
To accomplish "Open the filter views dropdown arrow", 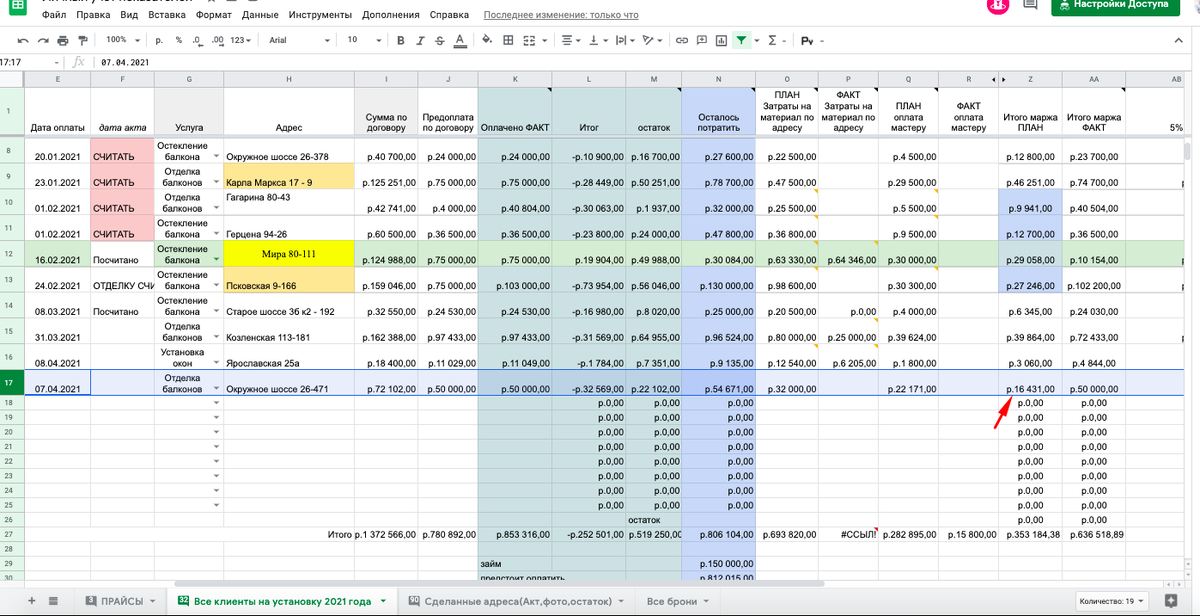I will (x=756, y=40).
